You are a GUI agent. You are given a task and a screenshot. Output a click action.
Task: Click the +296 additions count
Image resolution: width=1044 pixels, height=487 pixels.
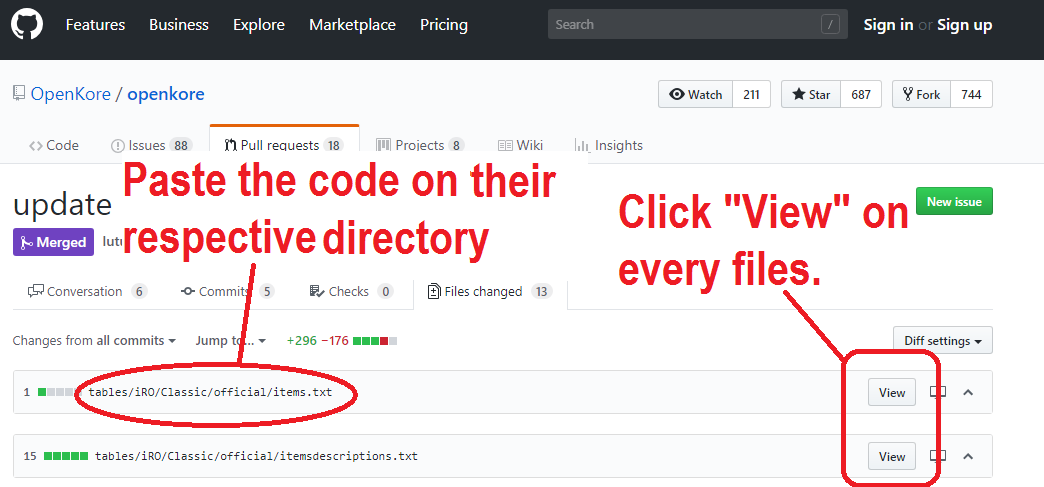coord(302,340)
